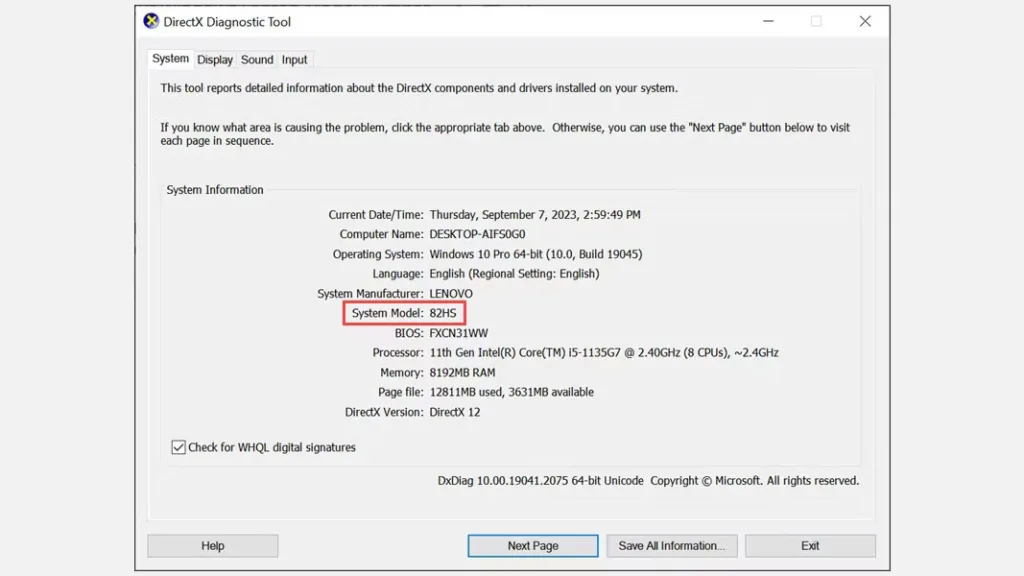This screenshot has width=1024, height=576.
Task: Click the Computer Name label
Action: 381,234
